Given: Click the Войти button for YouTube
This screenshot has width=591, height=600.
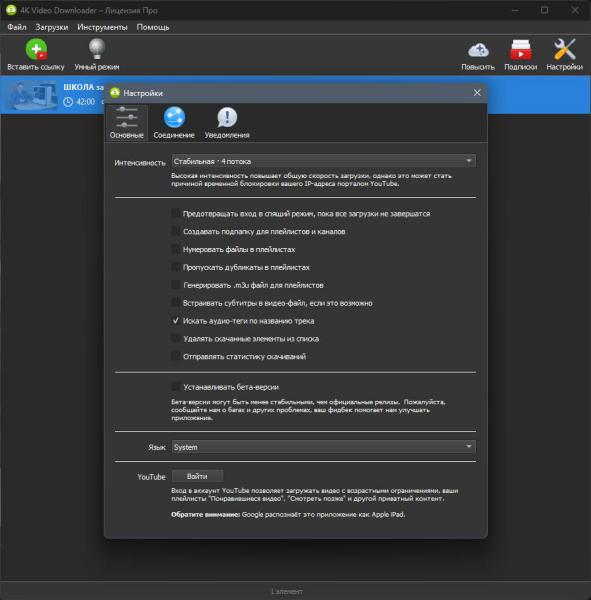Looking at the screenshot, I should point(197,476).
